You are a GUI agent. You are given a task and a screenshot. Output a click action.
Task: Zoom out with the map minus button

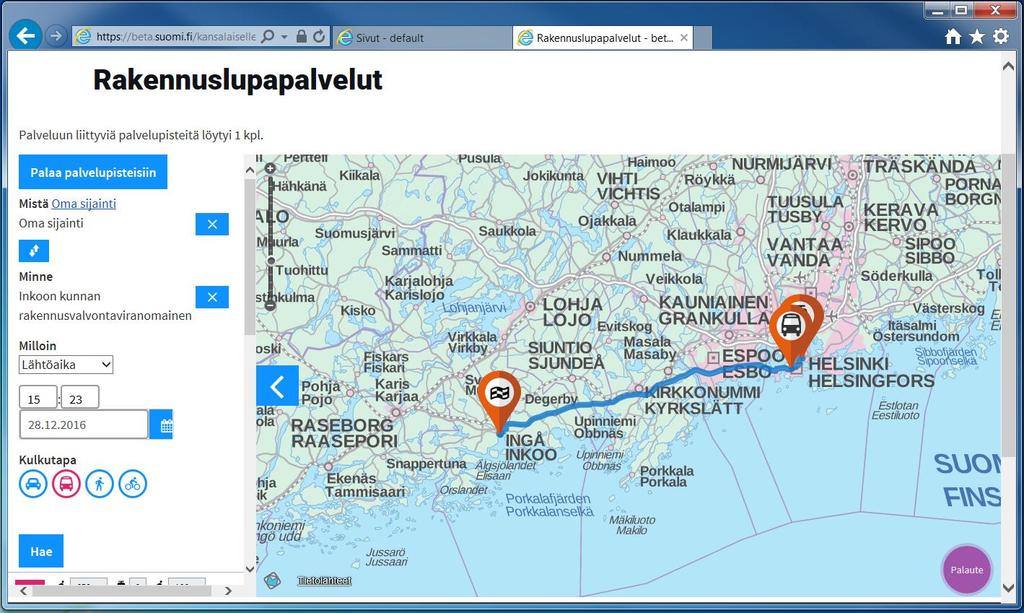(270, 305)
